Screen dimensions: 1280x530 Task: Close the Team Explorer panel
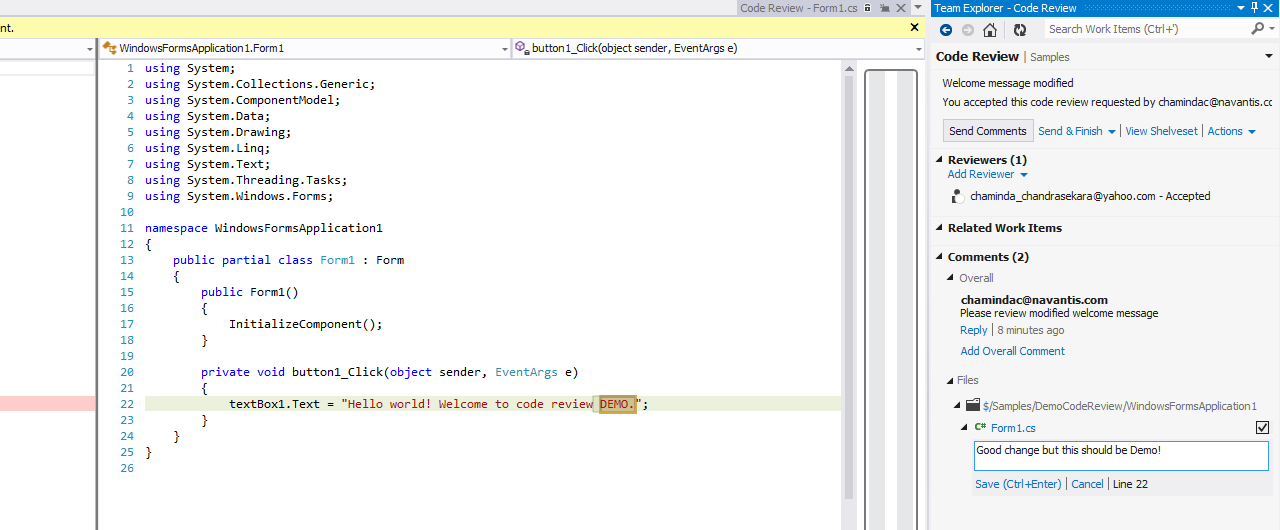pos(1269,8)
